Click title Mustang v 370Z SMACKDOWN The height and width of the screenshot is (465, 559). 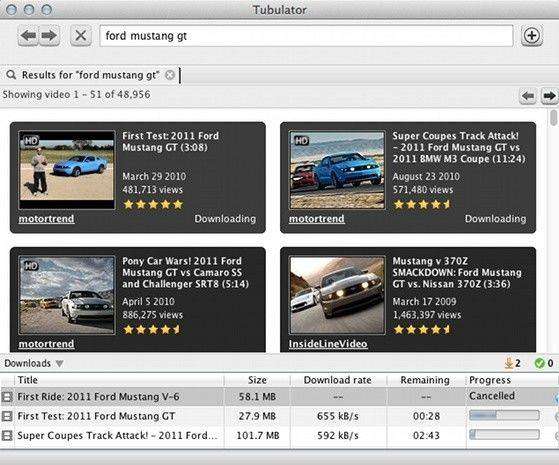point(457,272)
